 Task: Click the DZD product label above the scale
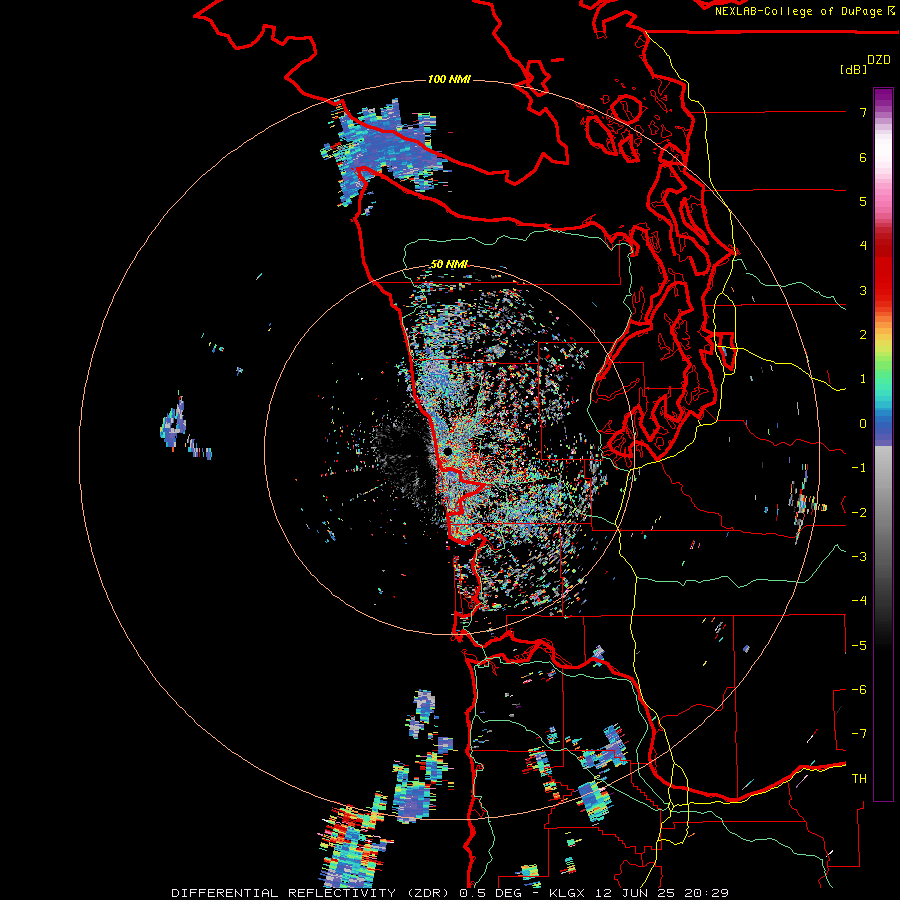(878, 60)
